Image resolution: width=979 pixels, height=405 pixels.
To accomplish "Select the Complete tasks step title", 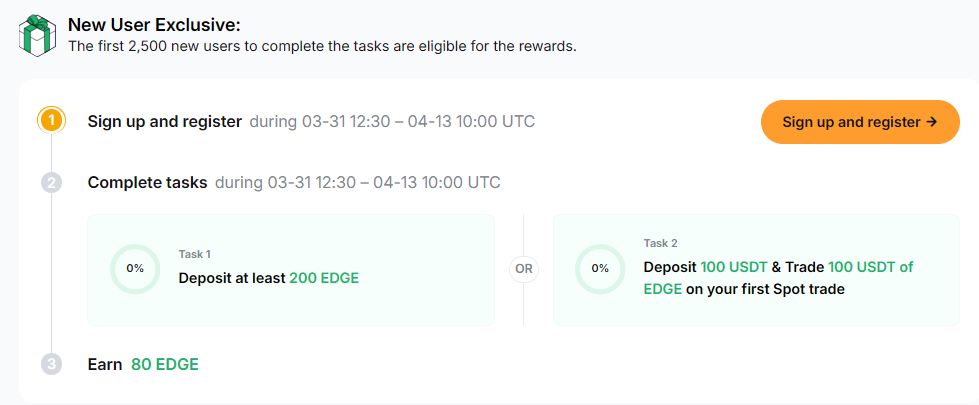I will [148, 183].
